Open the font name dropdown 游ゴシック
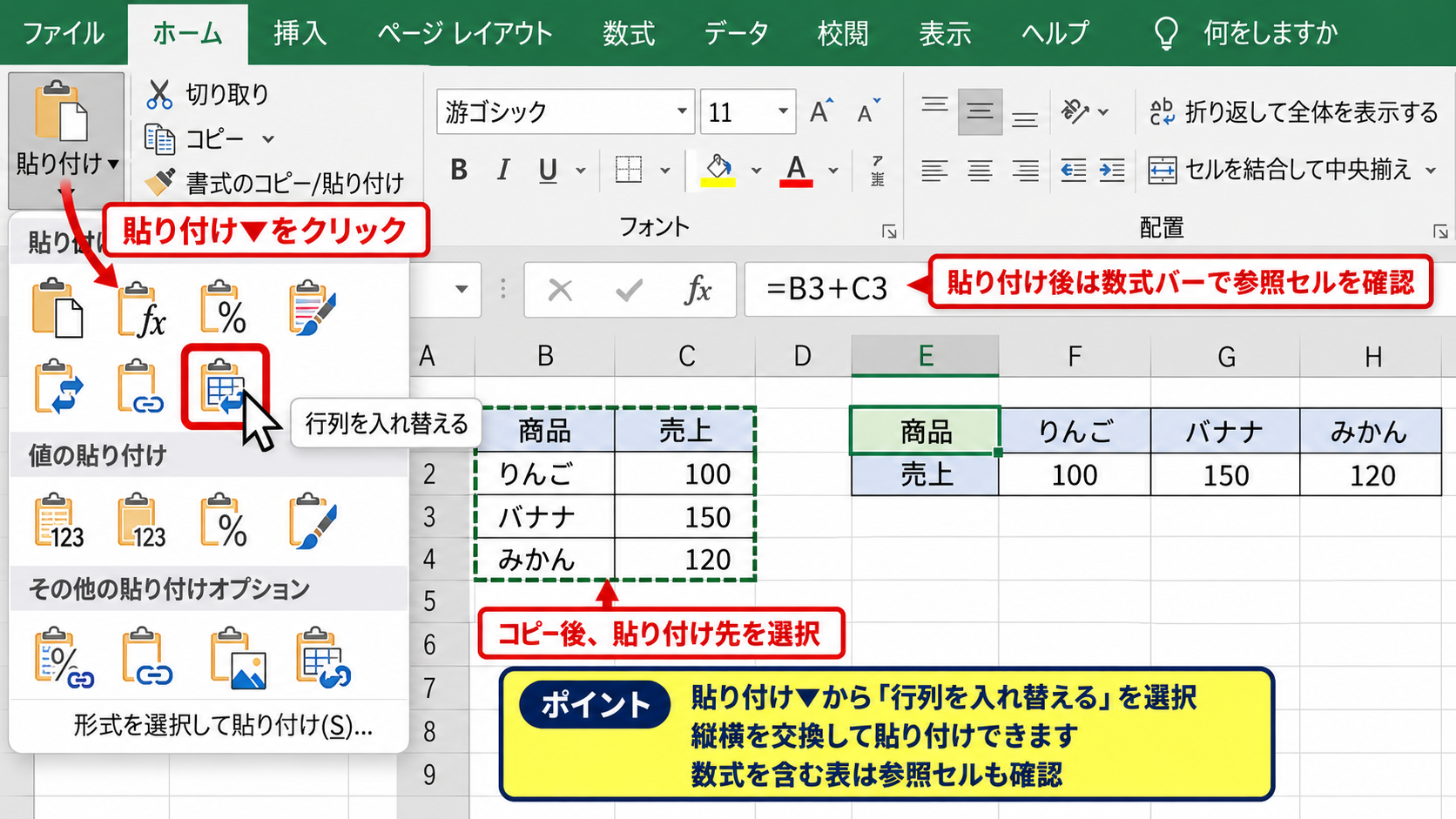The width and height of the screenshot is (1456, 819). [x=682, y=111]
